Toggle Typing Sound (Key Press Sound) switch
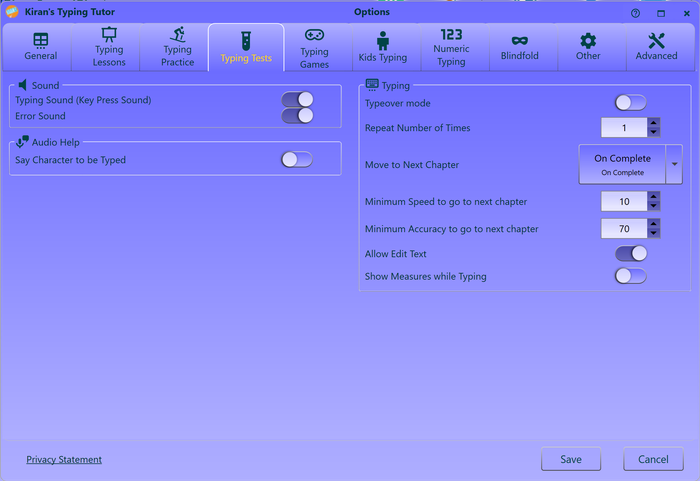This screenshot has width=700, height=481. tap(297, 100)
